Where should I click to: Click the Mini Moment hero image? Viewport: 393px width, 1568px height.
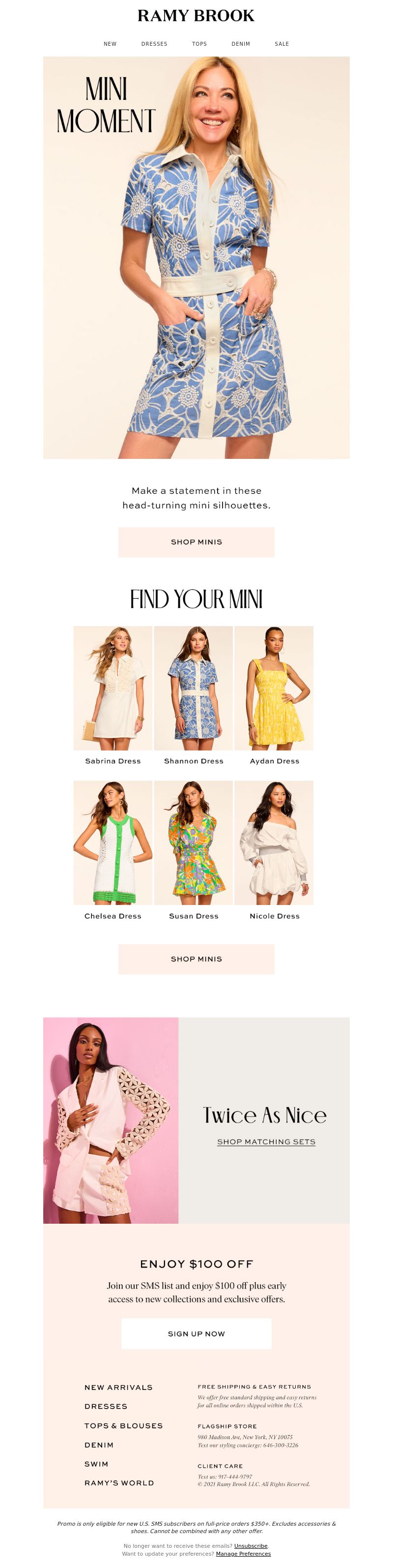pos(196,257)
